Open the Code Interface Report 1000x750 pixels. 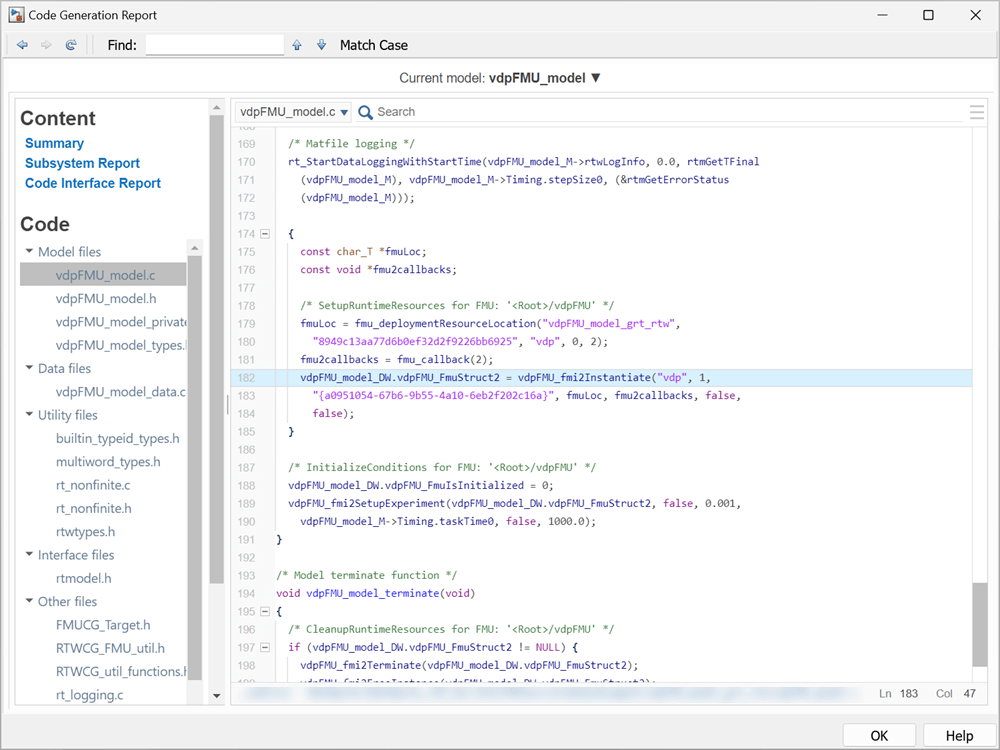pyautogui.click(x=92, y=183)
